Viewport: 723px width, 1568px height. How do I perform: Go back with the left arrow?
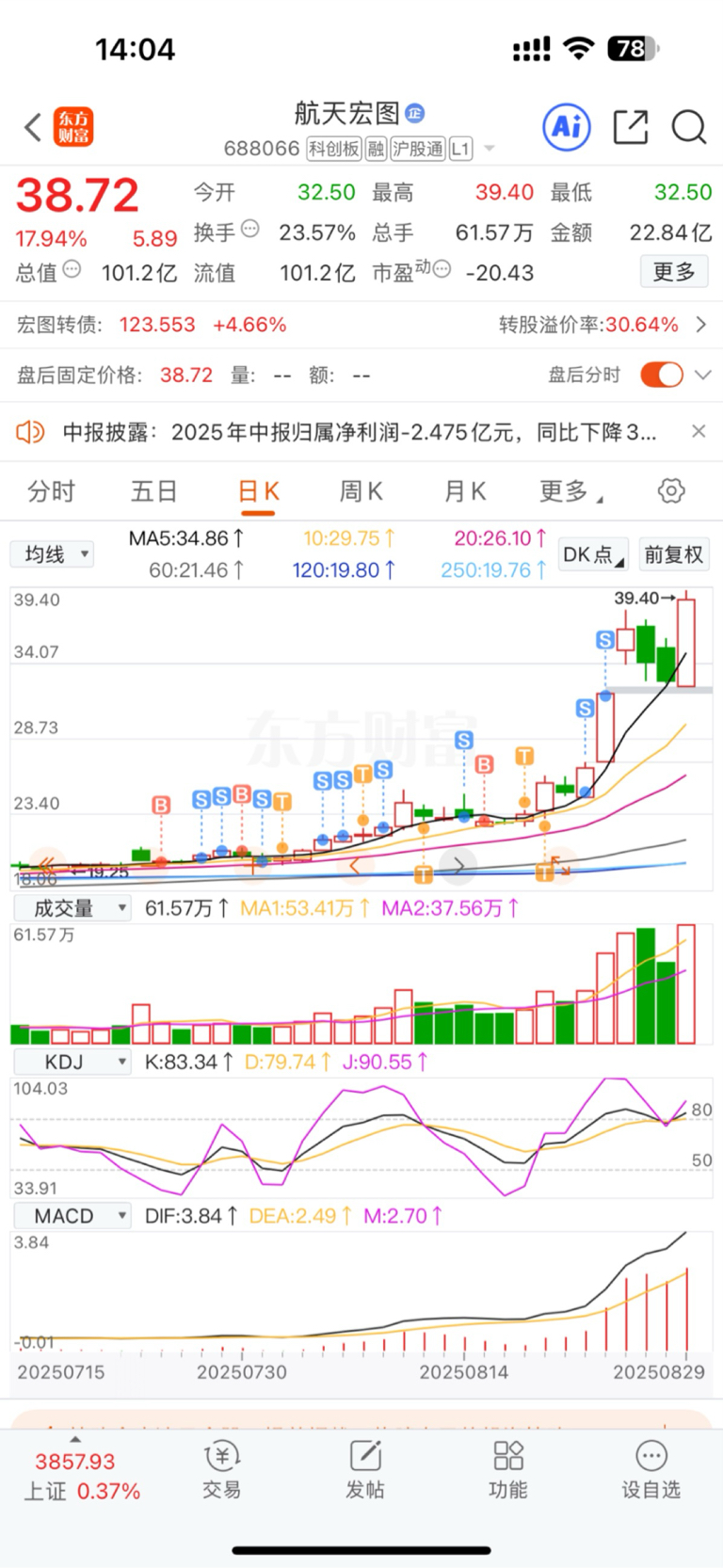tap(33, 127)
